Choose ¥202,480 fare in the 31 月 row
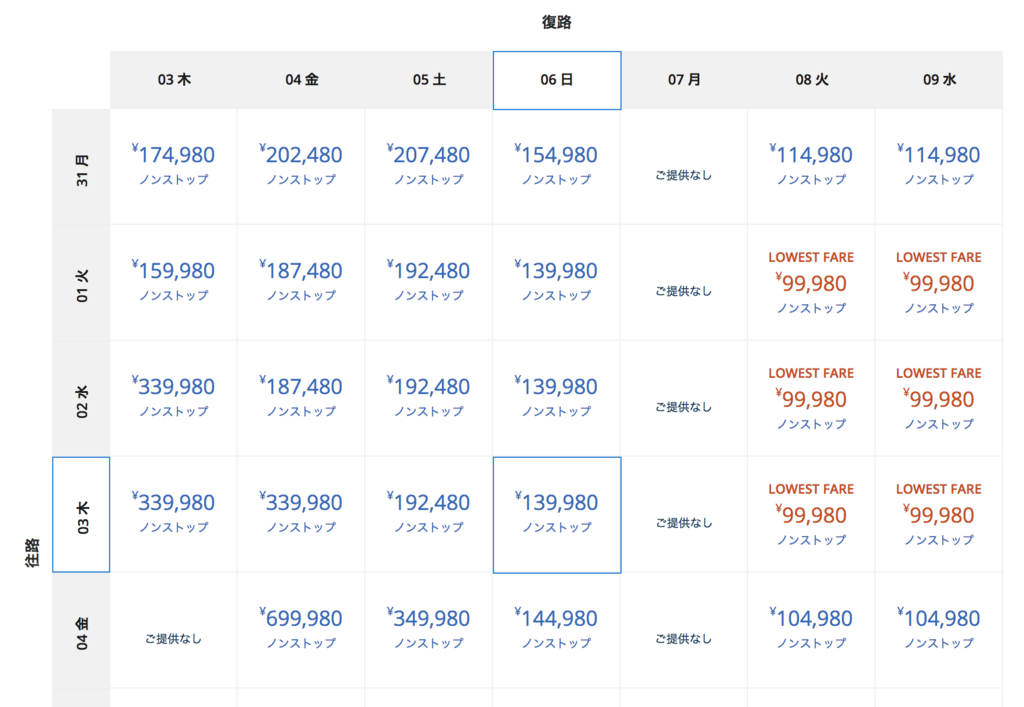1024x707 pixels. (301, 167)
